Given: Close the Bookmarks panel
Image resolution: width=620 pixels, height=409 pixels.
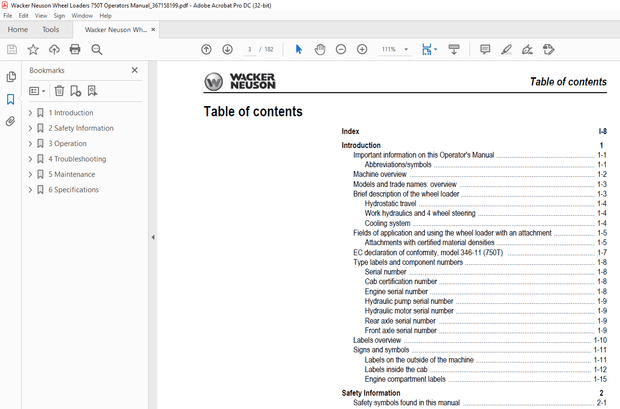Looking at the screenshot, I should pyautogui.click(x=134, y=70).
